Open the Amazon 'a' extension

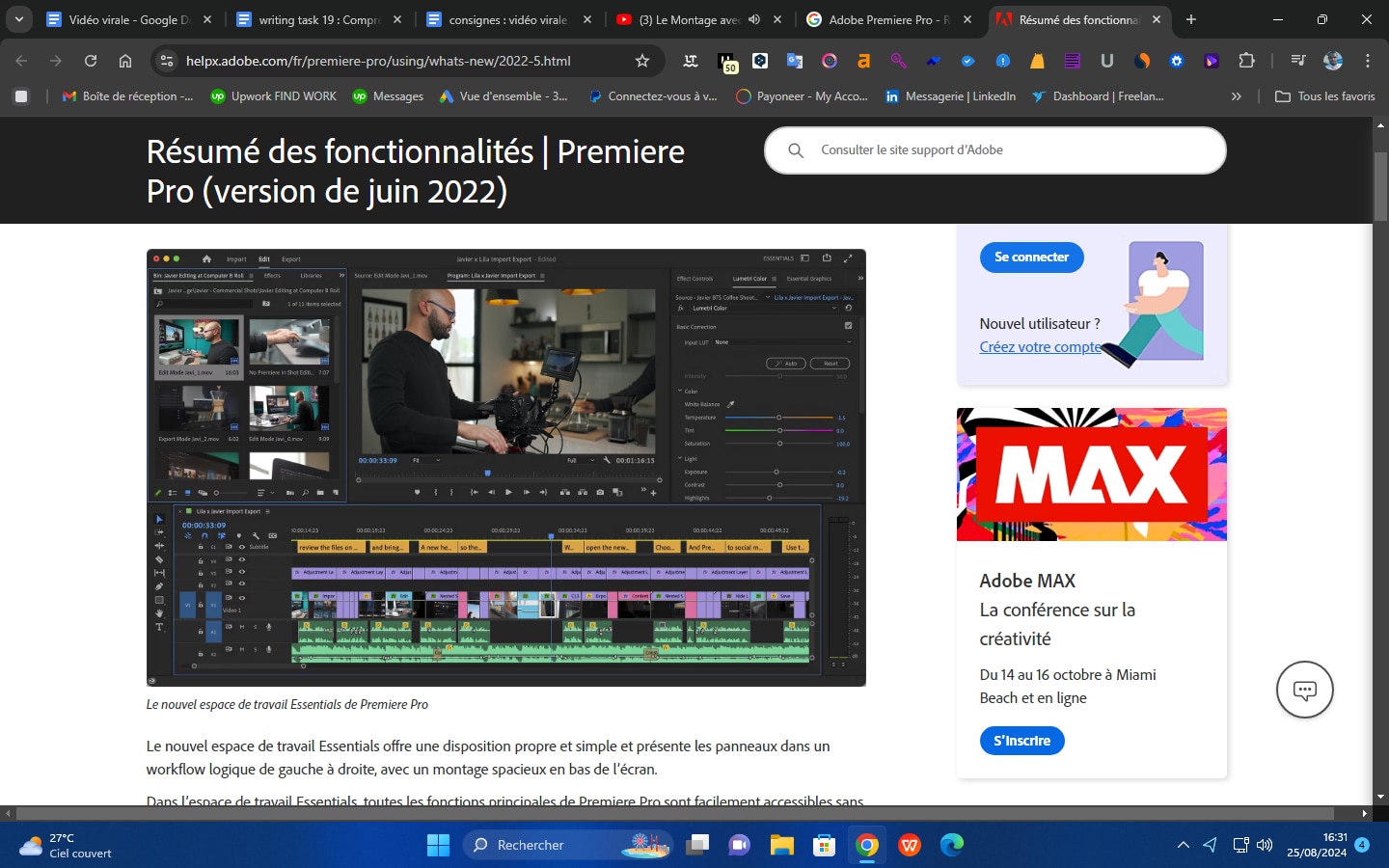pyautogui.click(x=864, y=61)
